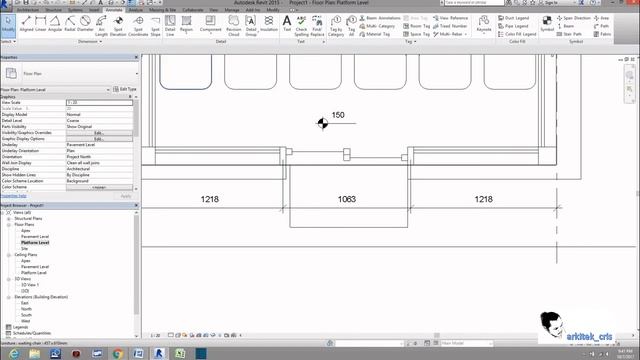Collapse the Elevations (Building Elevation) node
This screenshot has height=360, width=640.
tap(9, 297)
